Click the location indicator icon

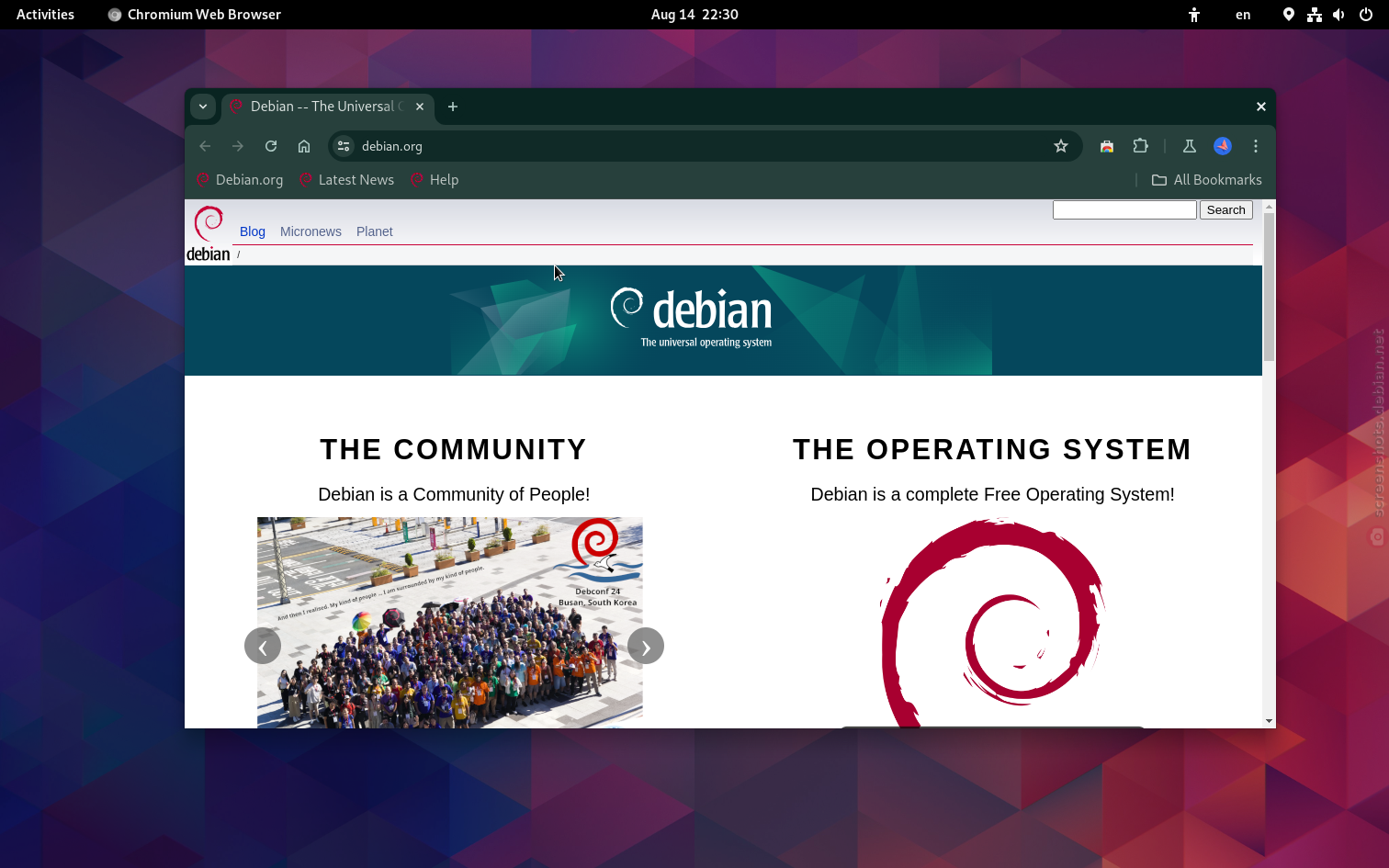click(1289, 15)
